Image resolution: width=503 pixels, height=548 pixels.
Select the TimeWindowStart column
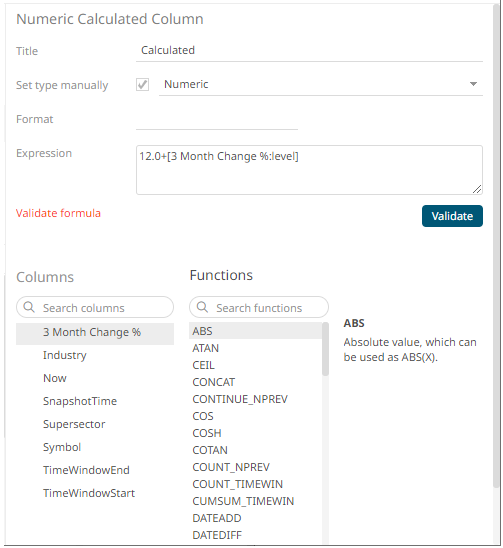tap(95, 493)
